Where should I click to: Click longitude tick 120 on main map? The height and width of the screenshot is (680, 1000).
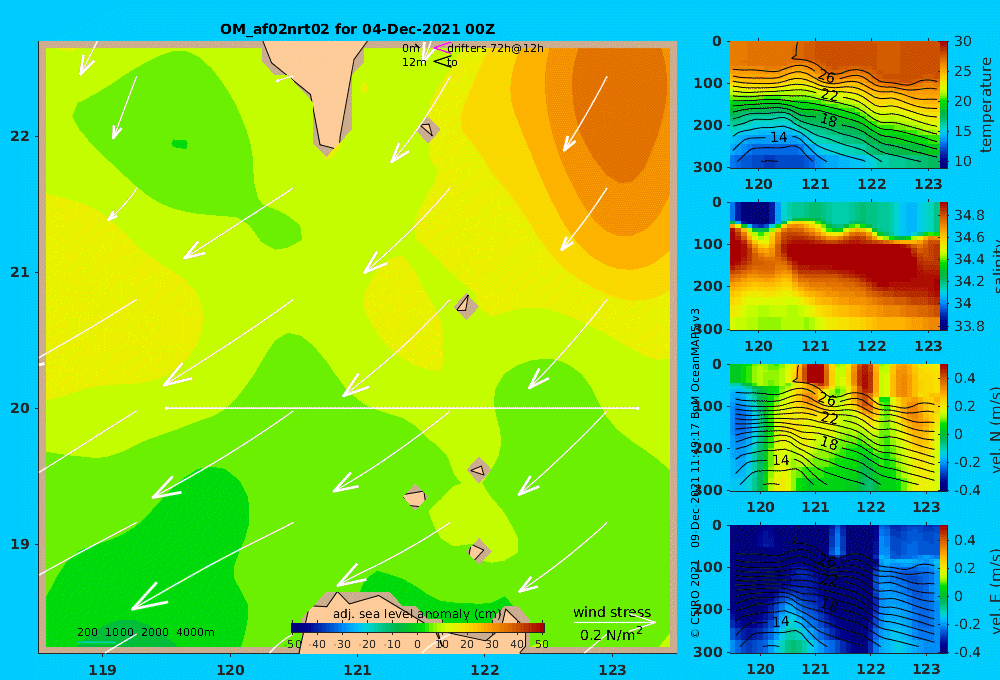230,670
